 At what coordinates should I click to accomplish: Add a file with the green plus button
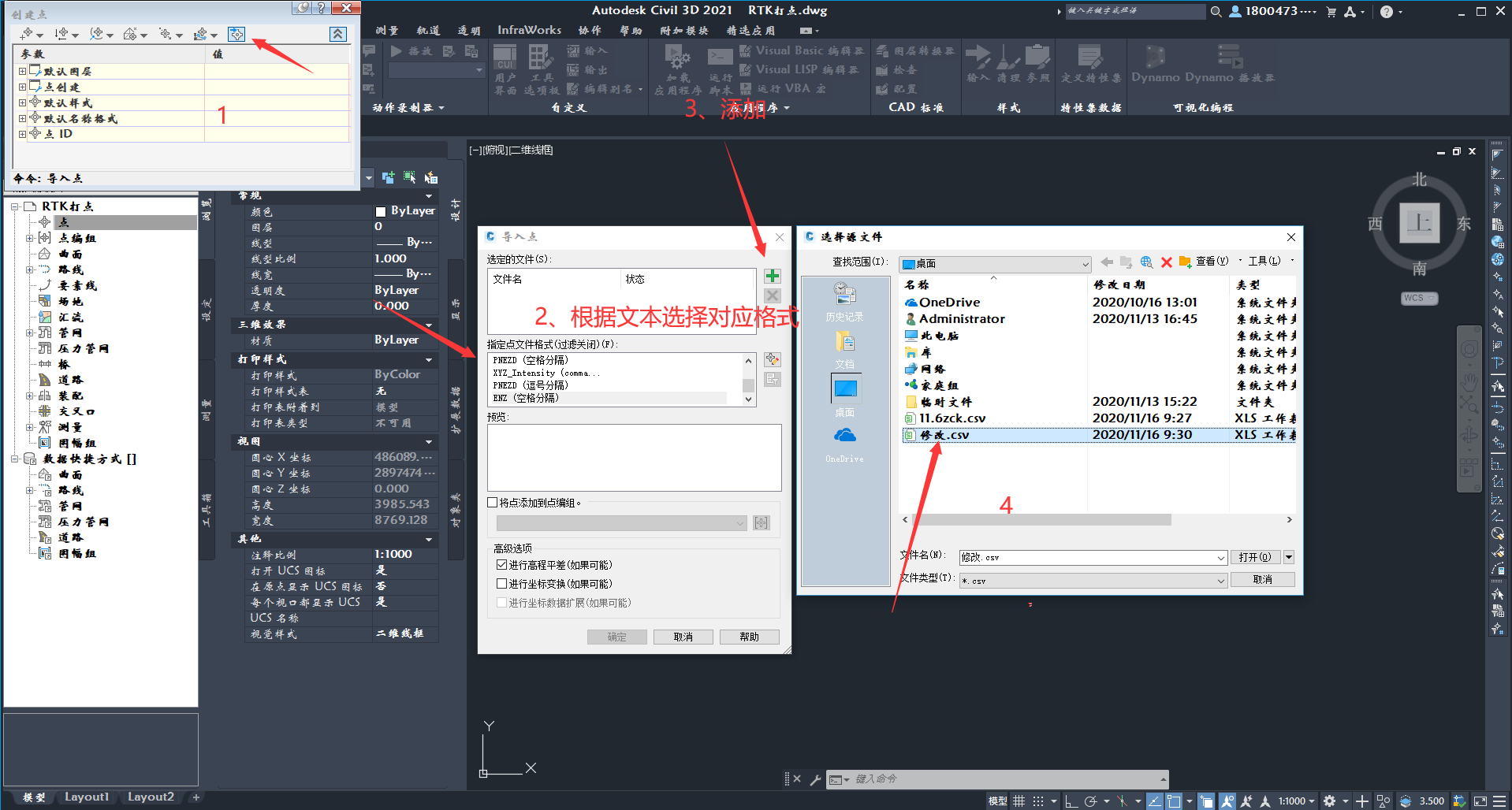click(773, 276)
